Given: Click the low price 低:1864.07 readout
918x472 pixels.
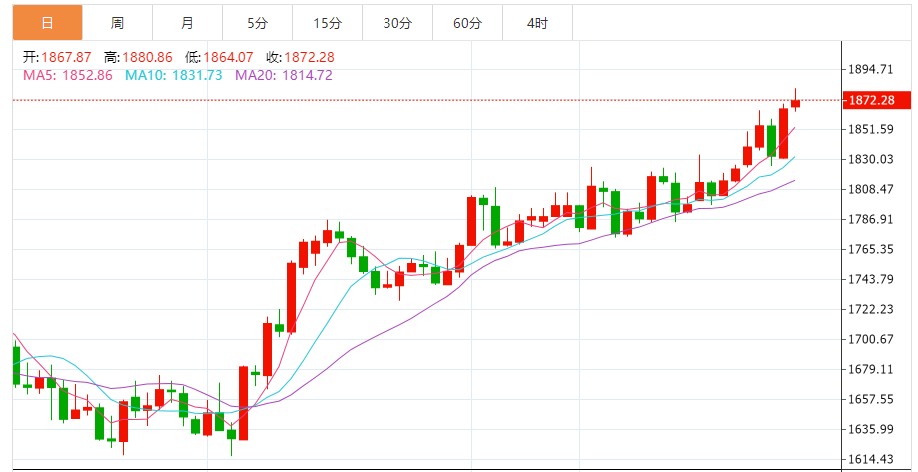Looking at the screenshot, I should tap(219, 57).
